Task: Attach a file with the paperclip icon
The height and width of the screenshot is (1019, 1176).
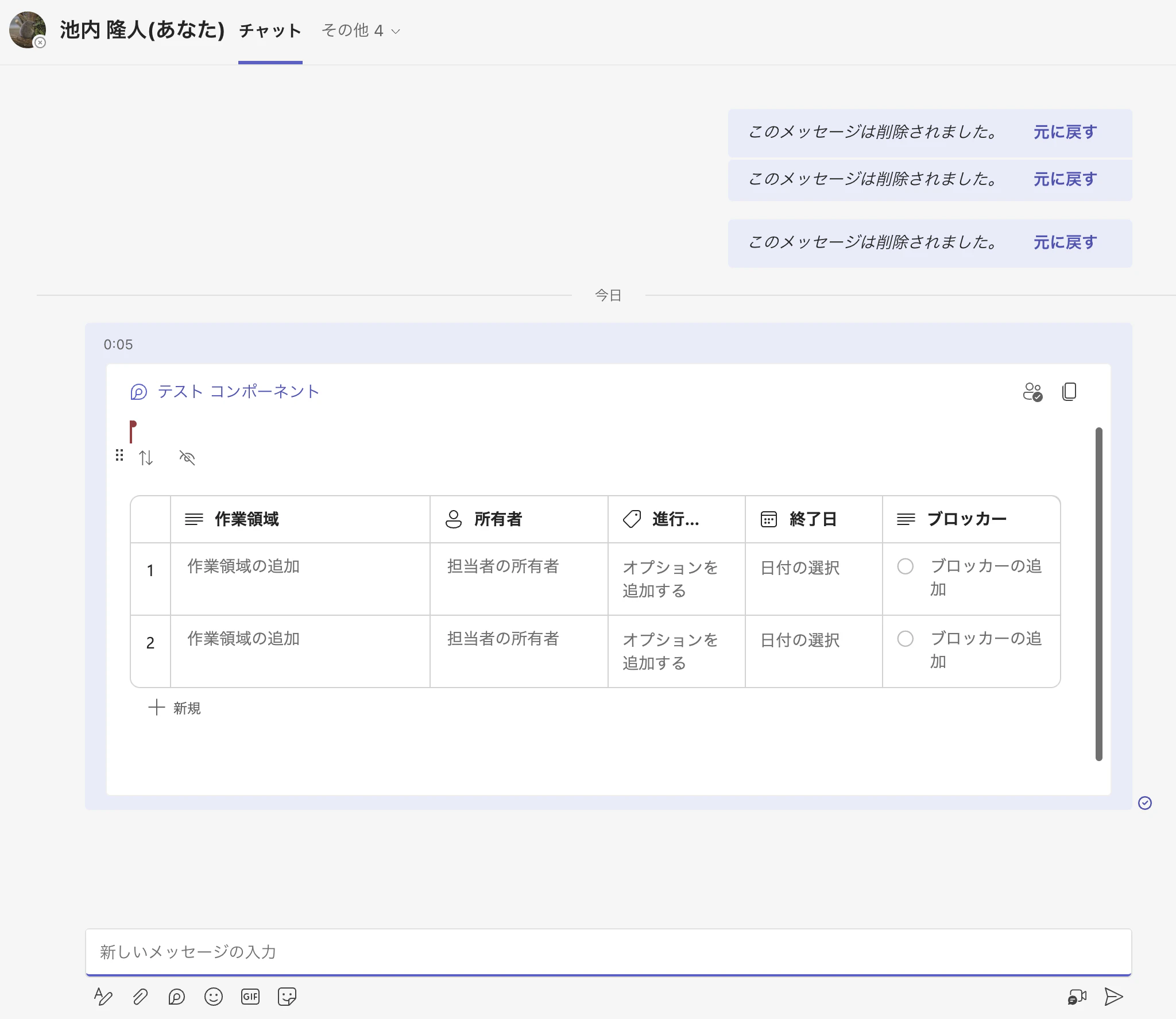Action: pos(140,997)
